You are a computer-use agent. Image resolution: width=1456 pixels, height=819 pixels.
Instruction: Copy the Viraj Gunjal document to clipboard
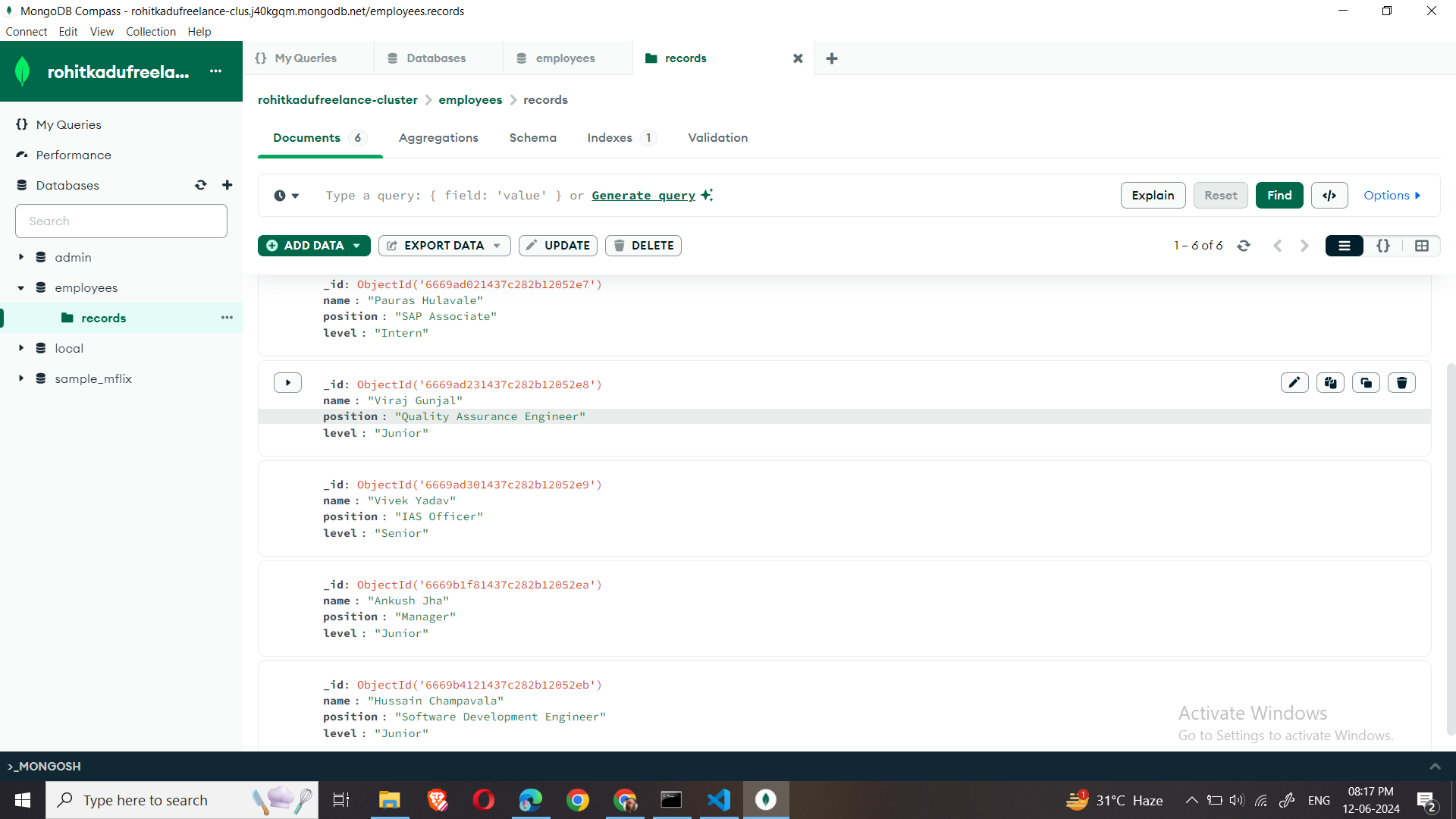tap(1330, 383)
